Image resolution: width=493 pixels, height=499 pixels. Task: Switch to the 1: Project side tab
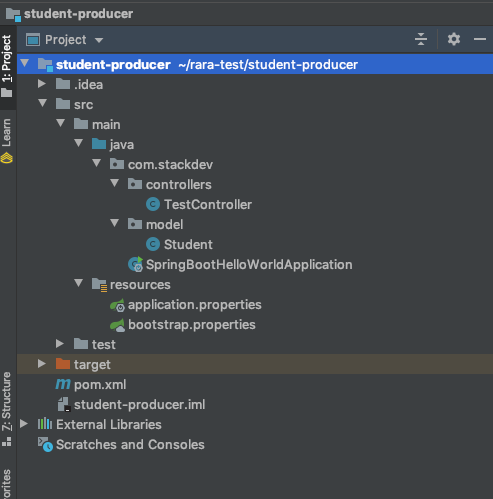click(7, 66)
